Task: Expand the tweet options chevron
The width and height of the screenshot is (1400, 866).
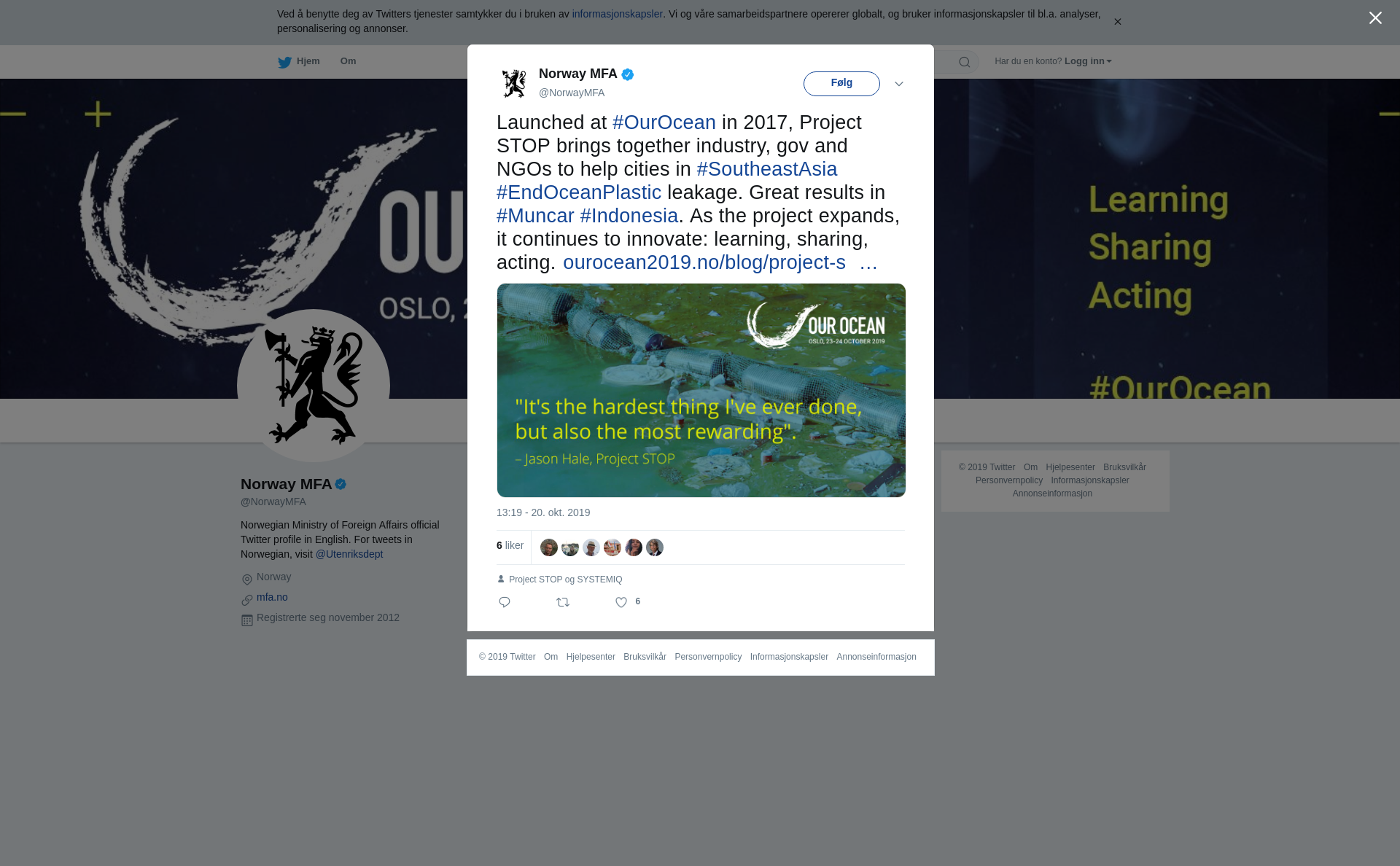Action: pyautogui.click(x=899, y=84)
